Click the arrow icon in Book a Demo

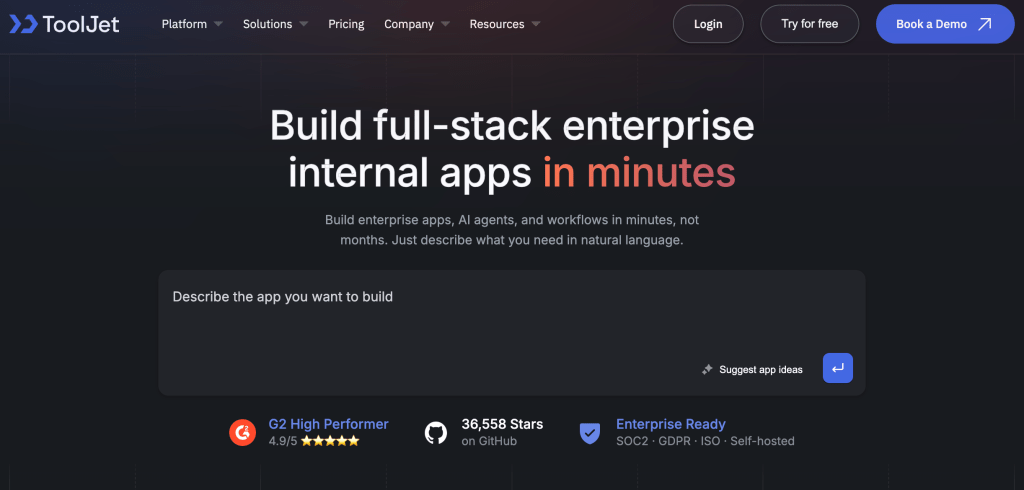coord(984,24)
